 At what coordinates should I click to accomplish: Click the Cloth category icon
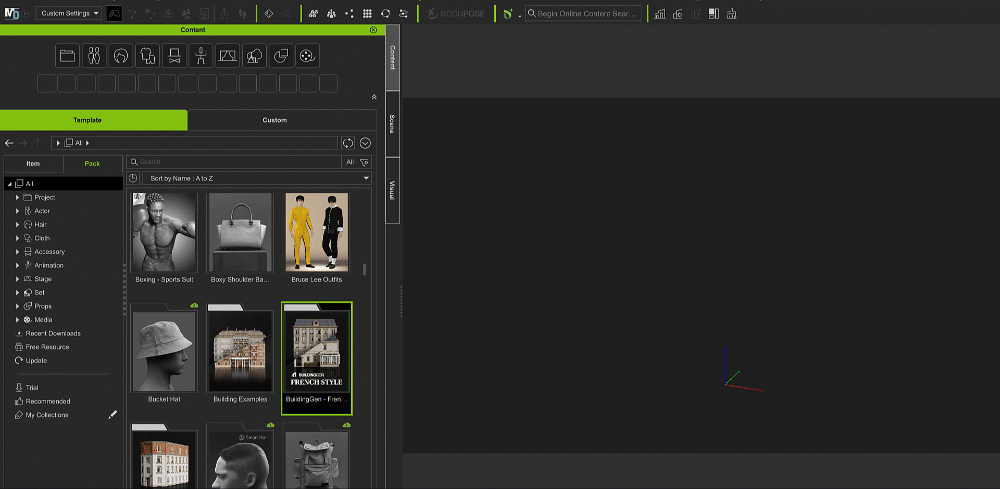(x=148, y=56)
